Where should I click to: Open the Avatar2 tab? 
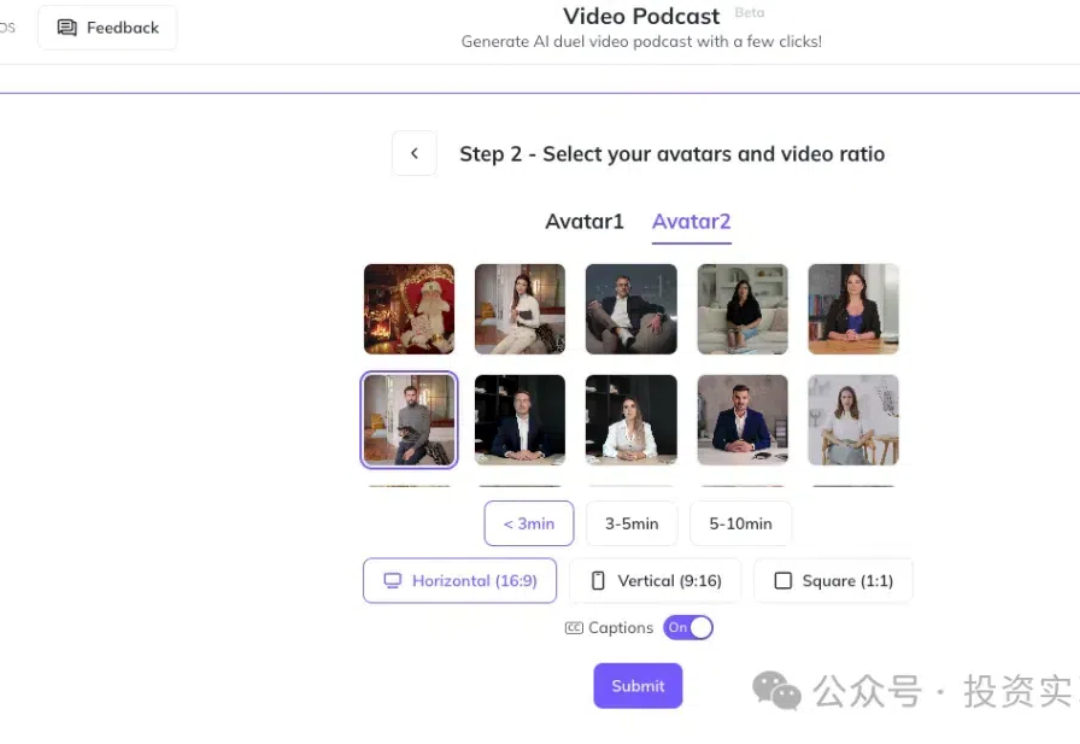pyautogui.click(x=691, y=223)
